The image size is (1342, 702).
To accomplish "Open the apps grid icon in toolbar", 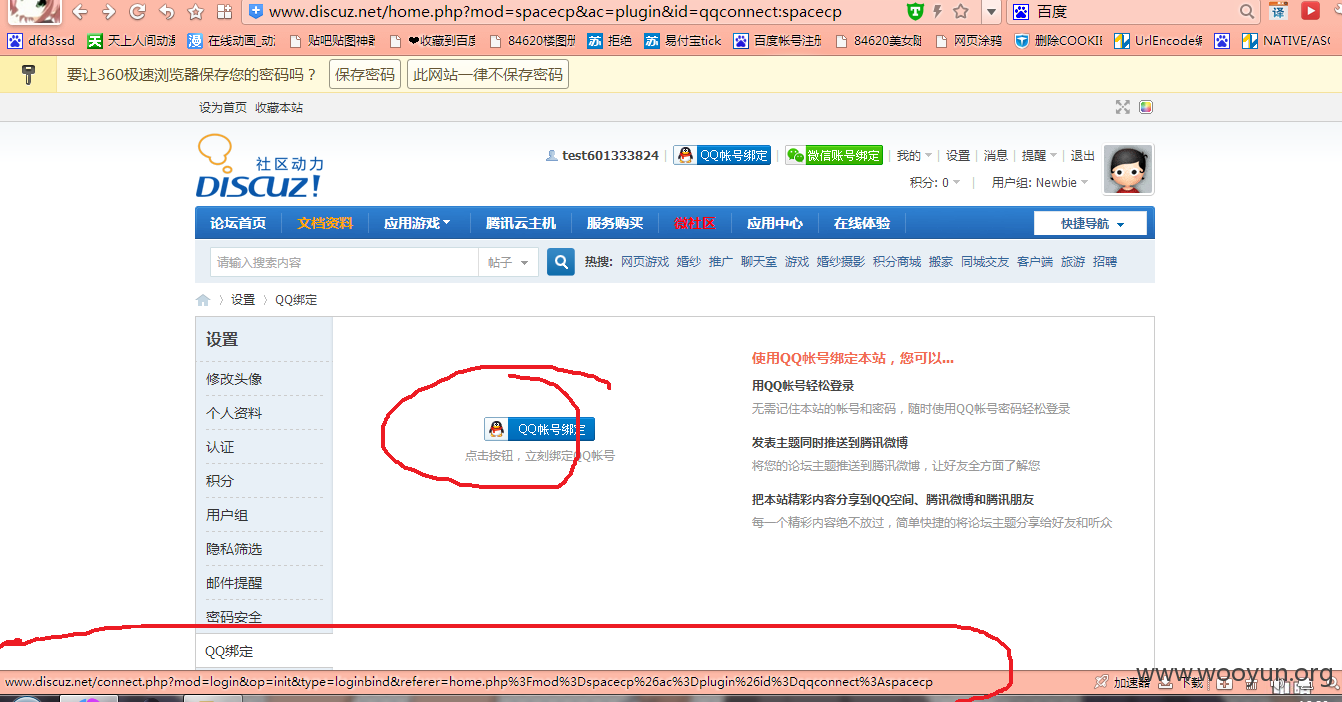I will 225,12.
